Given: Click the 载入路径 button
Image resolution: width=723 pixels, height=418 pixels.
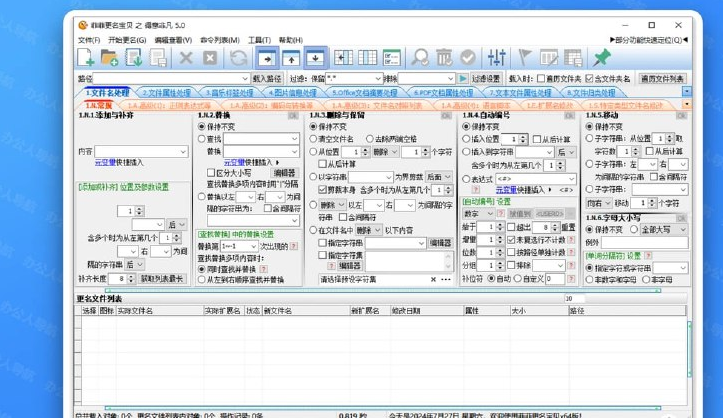Looking at the screenshot, I should click(267, 79).
